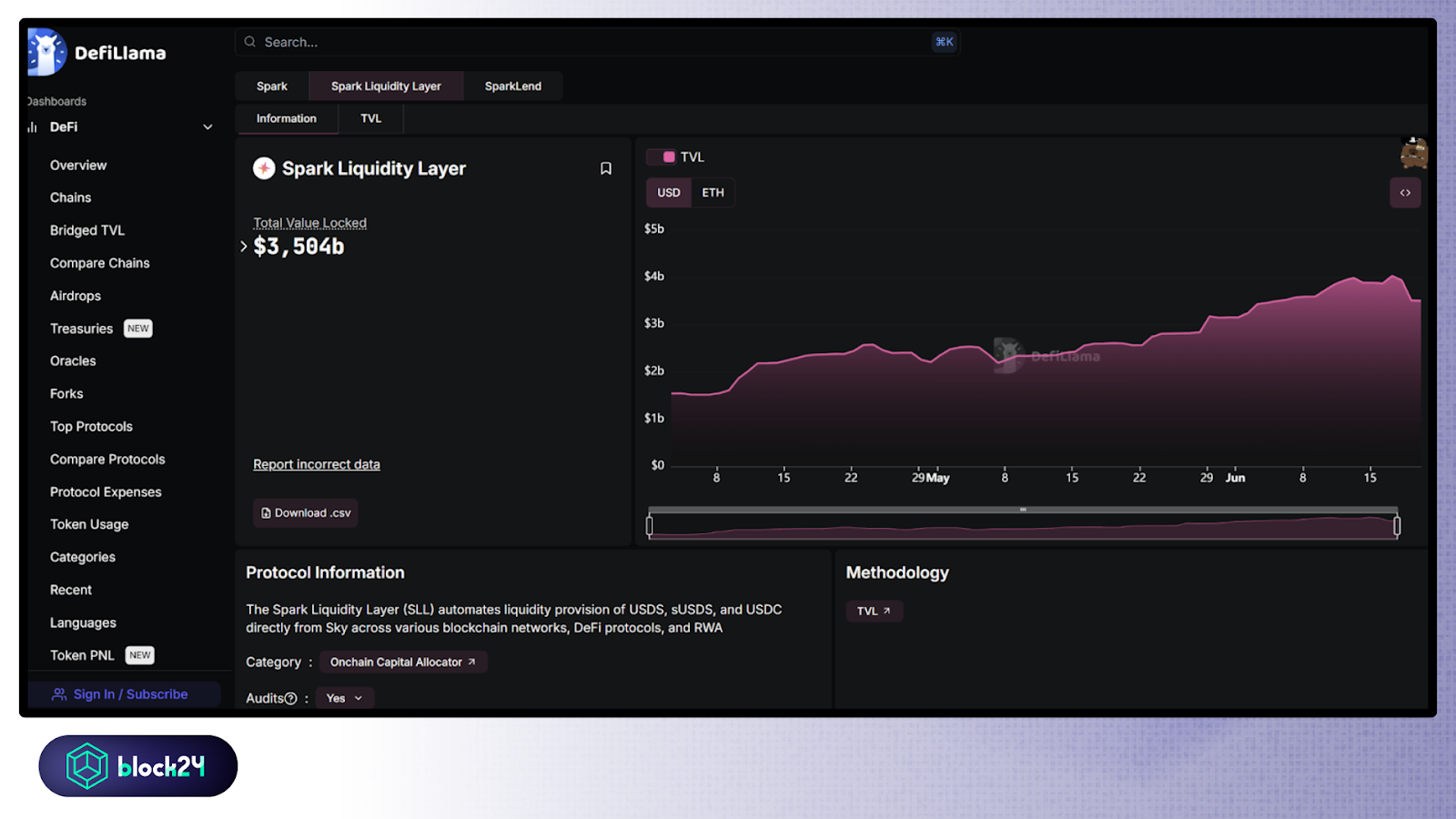Open Forks page

coord(66,394)
